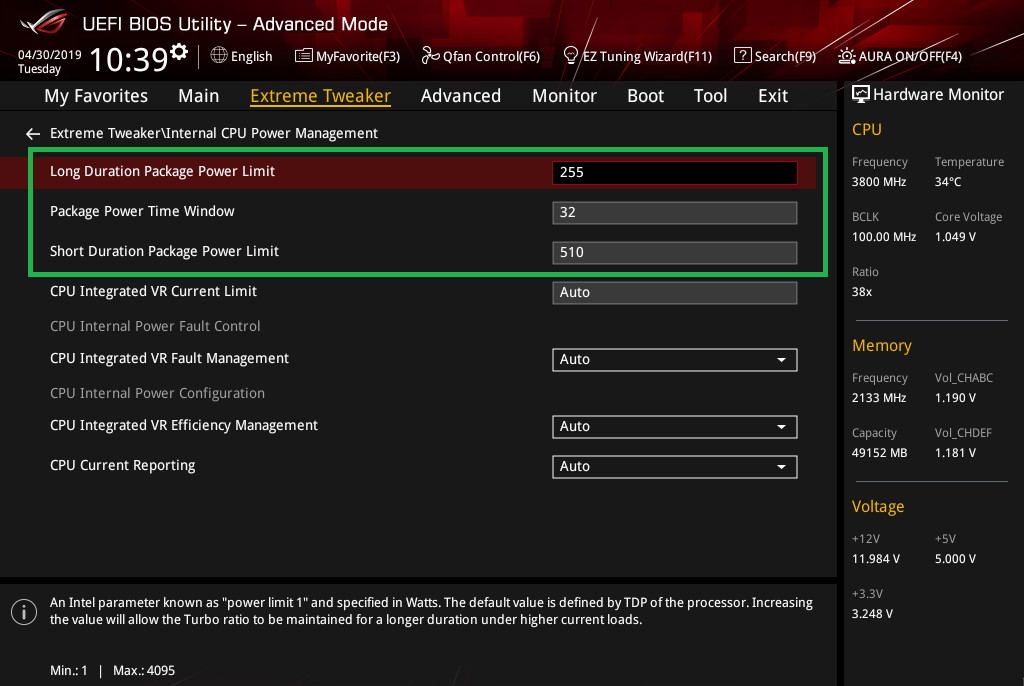The height and width of the screenshot is (686, 1024).
Task: Select the Exit tab
Action: pos(773,96)
